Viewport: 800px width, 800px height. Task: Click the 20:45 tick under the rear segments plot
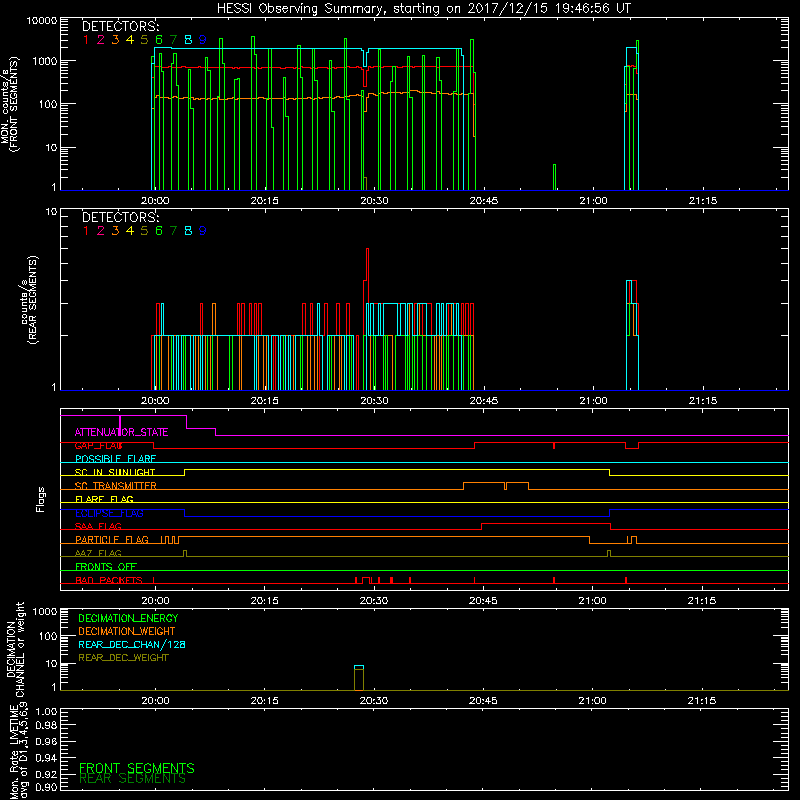[484, 401]
